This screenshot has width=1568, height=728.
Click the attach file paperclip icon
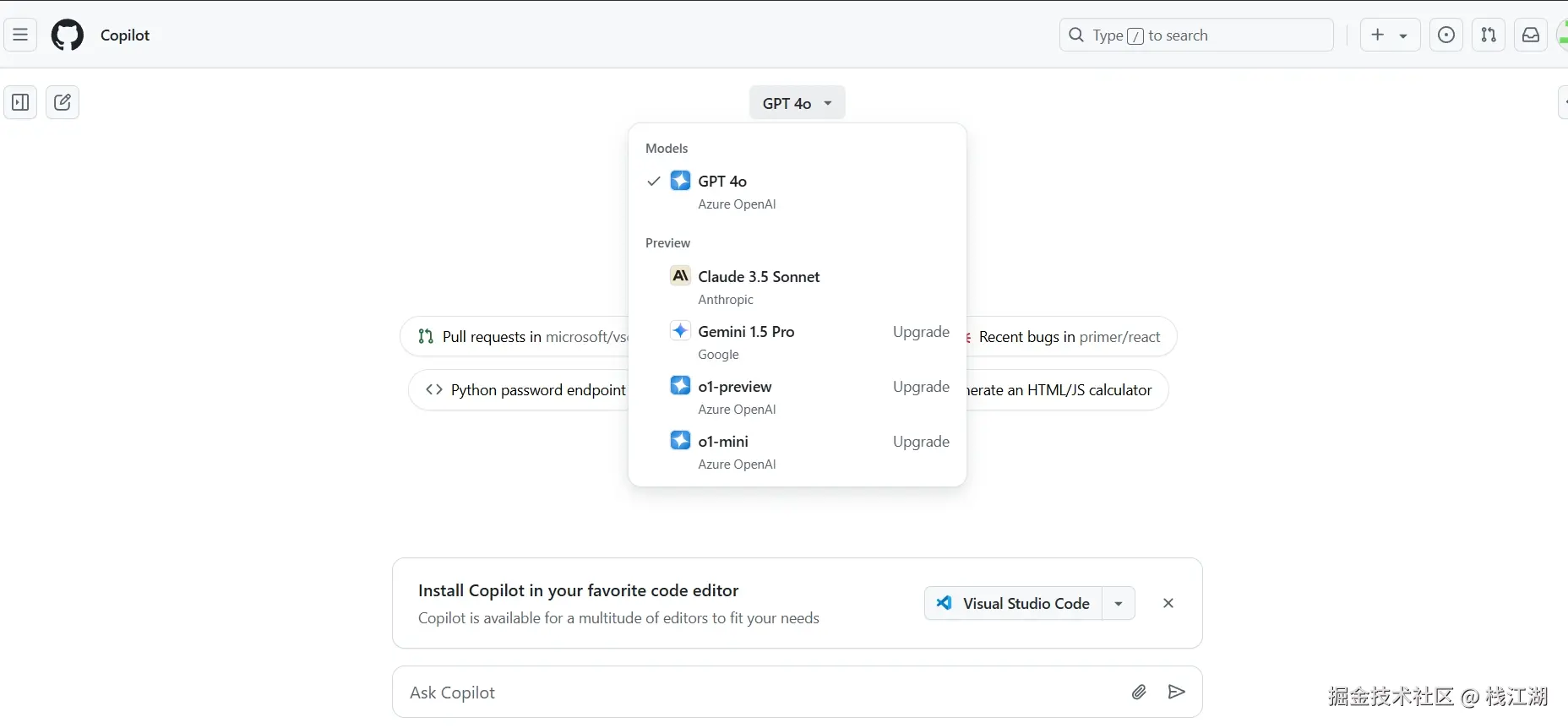(x=1139, y=693)
